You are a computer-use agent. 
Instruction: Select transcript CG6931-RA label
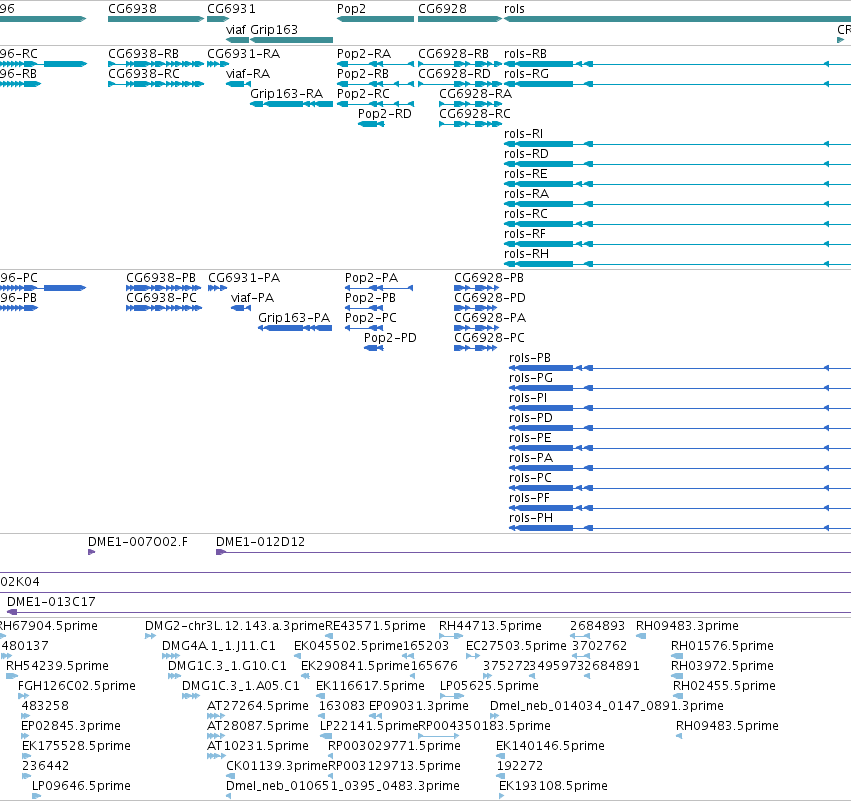point(243,54)
